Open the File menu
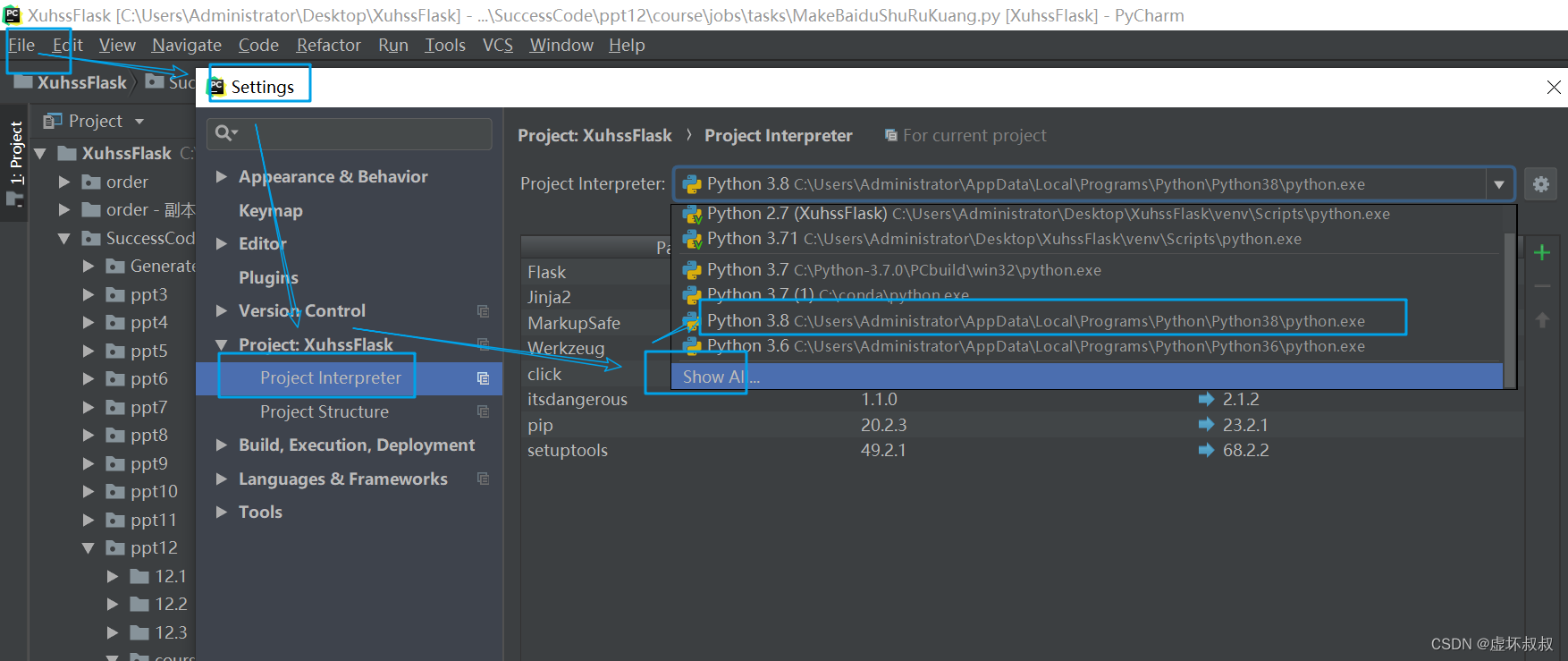 [21, 45]
